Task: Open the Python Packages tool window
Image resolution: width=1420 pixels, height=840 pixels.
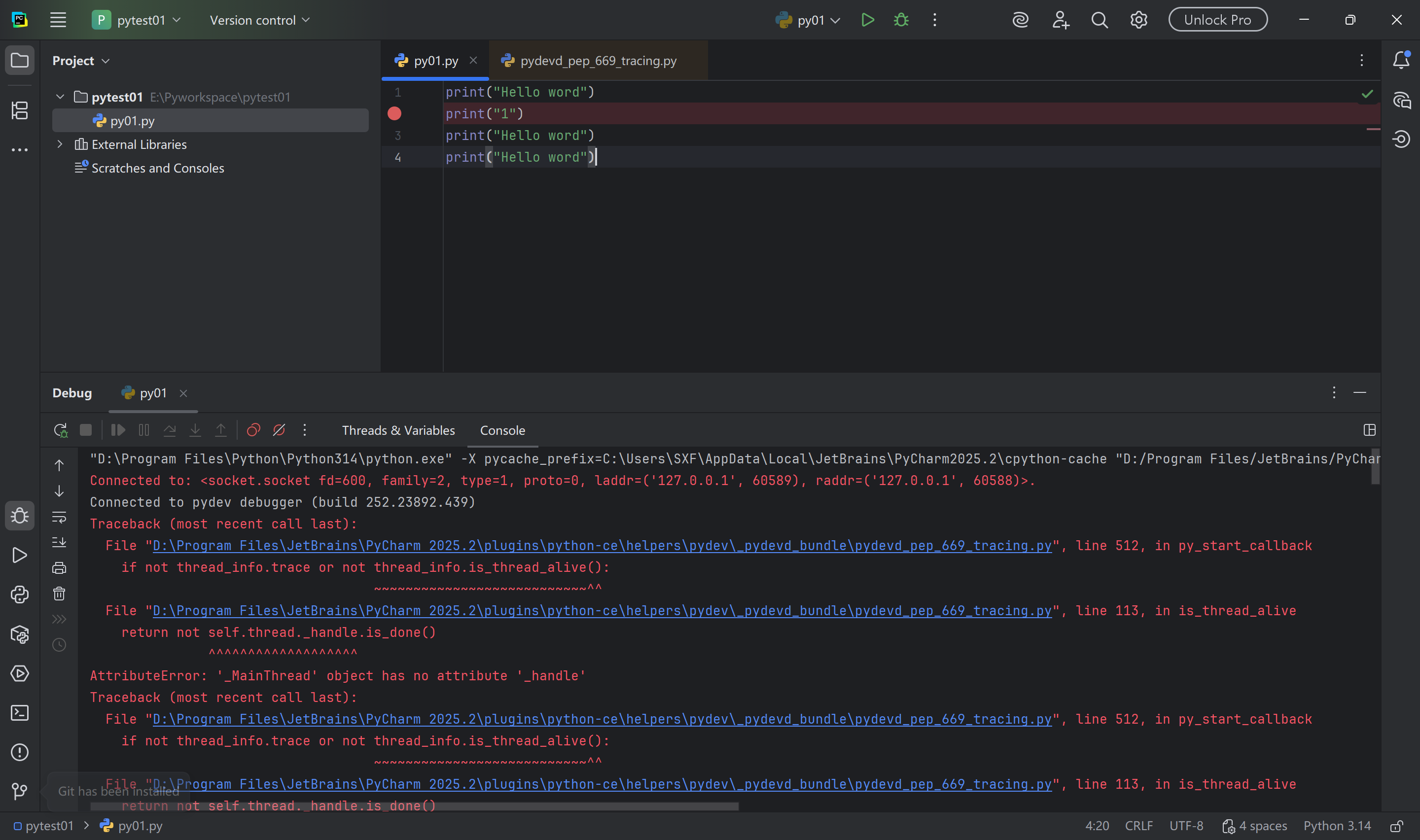Action: coord(20,634)
